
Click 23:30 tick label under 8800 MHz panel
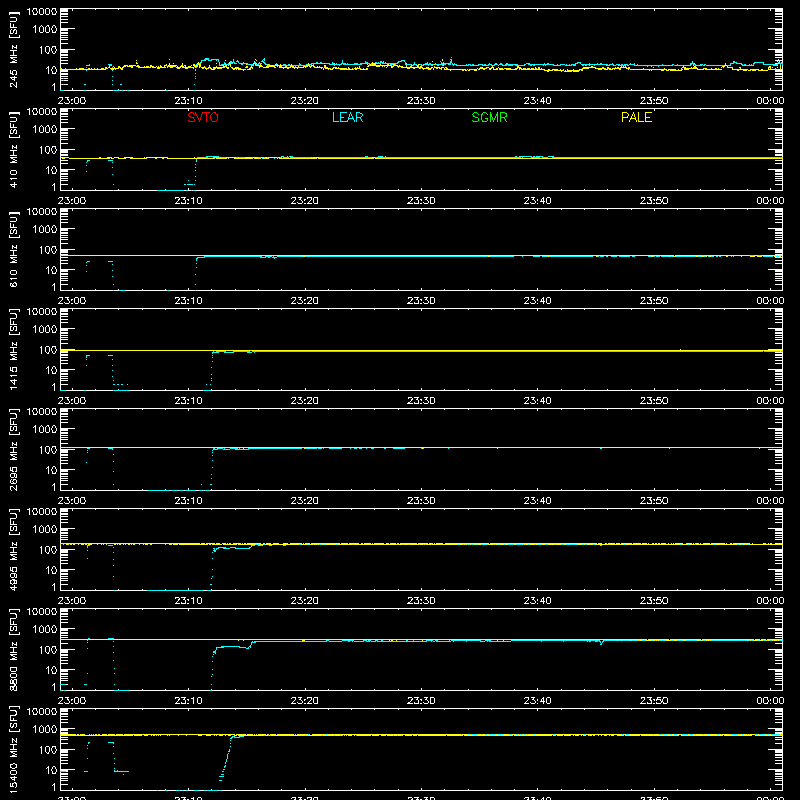click(421, 701)
